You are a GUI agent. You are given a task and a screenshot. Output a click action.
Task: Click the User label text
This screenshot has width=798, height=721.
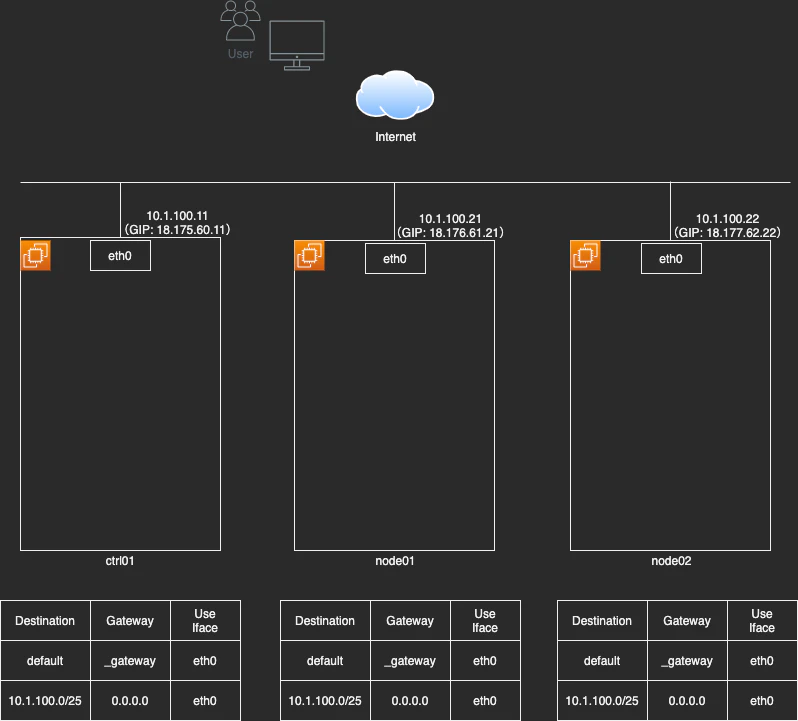[x=240, y=54]
